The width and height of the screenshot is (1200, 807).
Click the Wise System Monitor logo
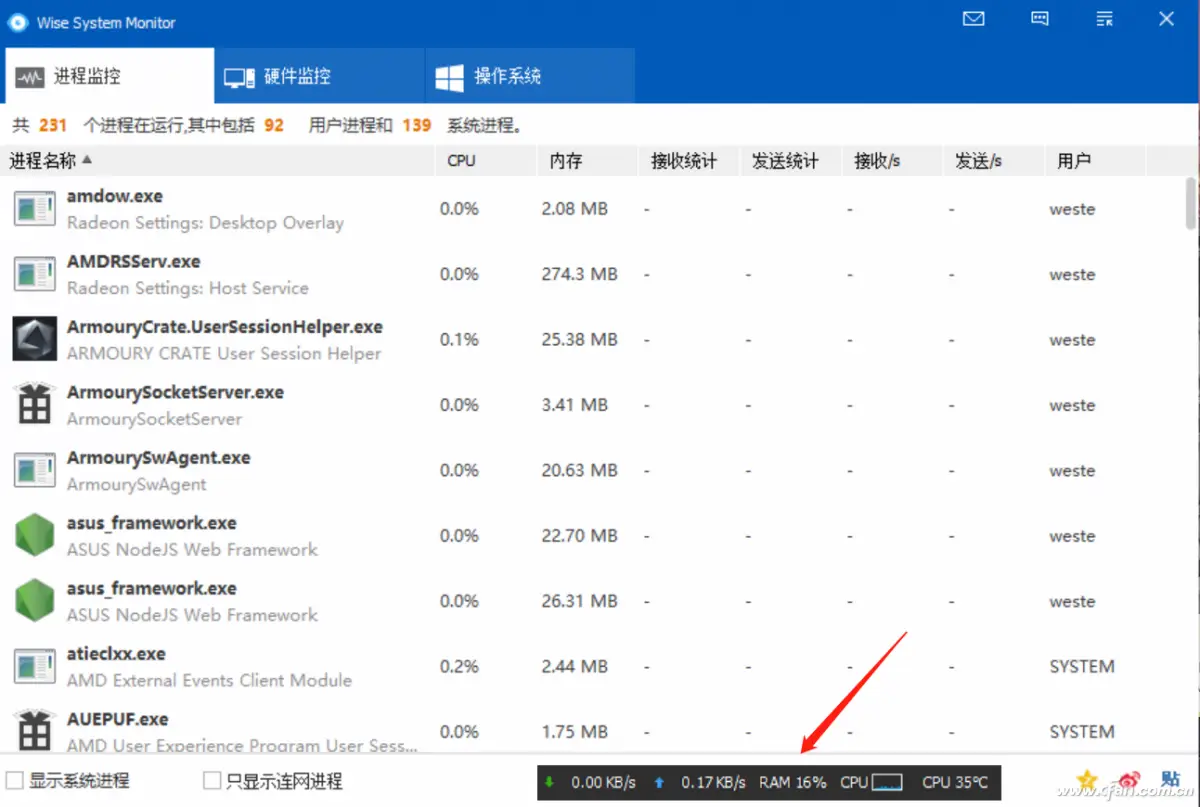pyautogui.click(x=15, y=20)
